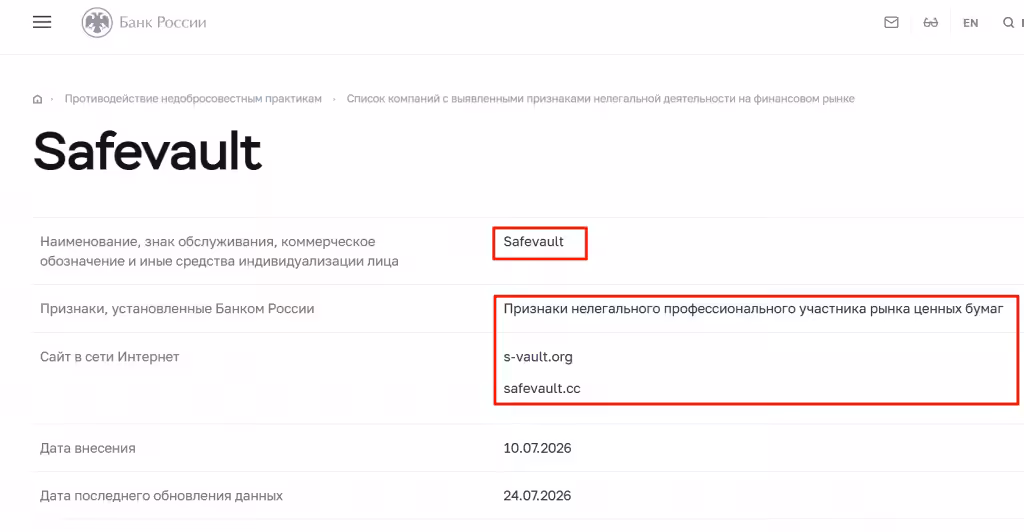Click the 'Сайт в сети Интернет' row label
Viewport: 1024px width, 532px height.
point(110,357)
